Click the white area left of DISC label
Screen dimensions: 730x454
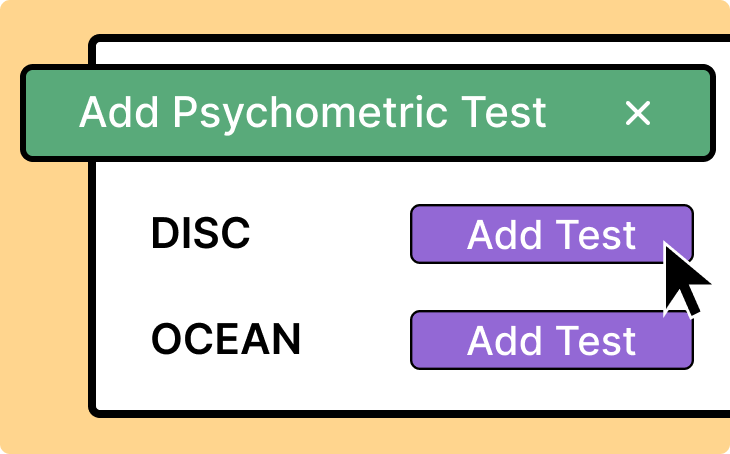pyautogui.click(x=122, y=235)
